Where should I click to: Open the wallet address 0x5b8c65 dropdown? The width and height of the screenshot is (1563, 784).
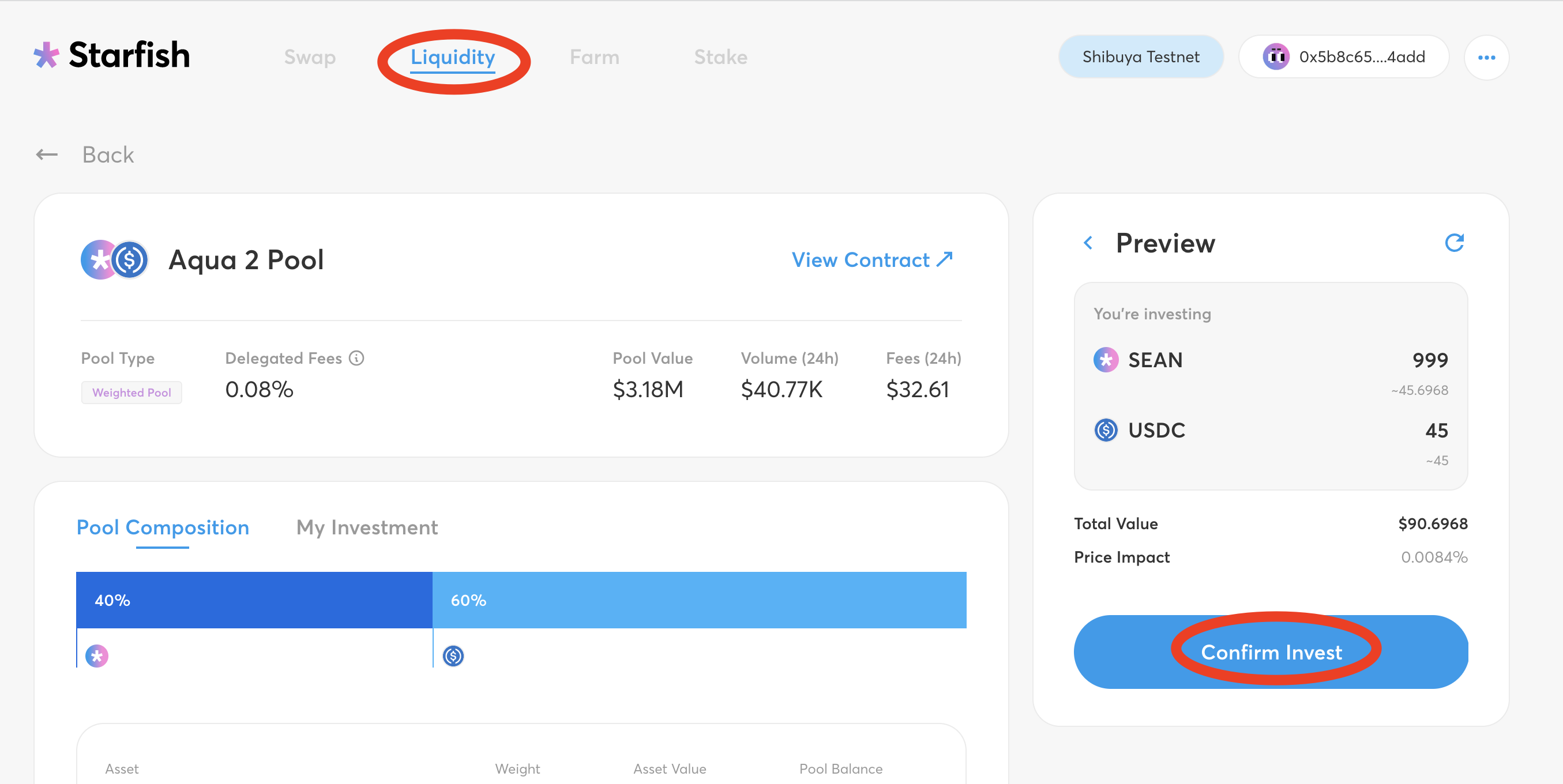1343,57
